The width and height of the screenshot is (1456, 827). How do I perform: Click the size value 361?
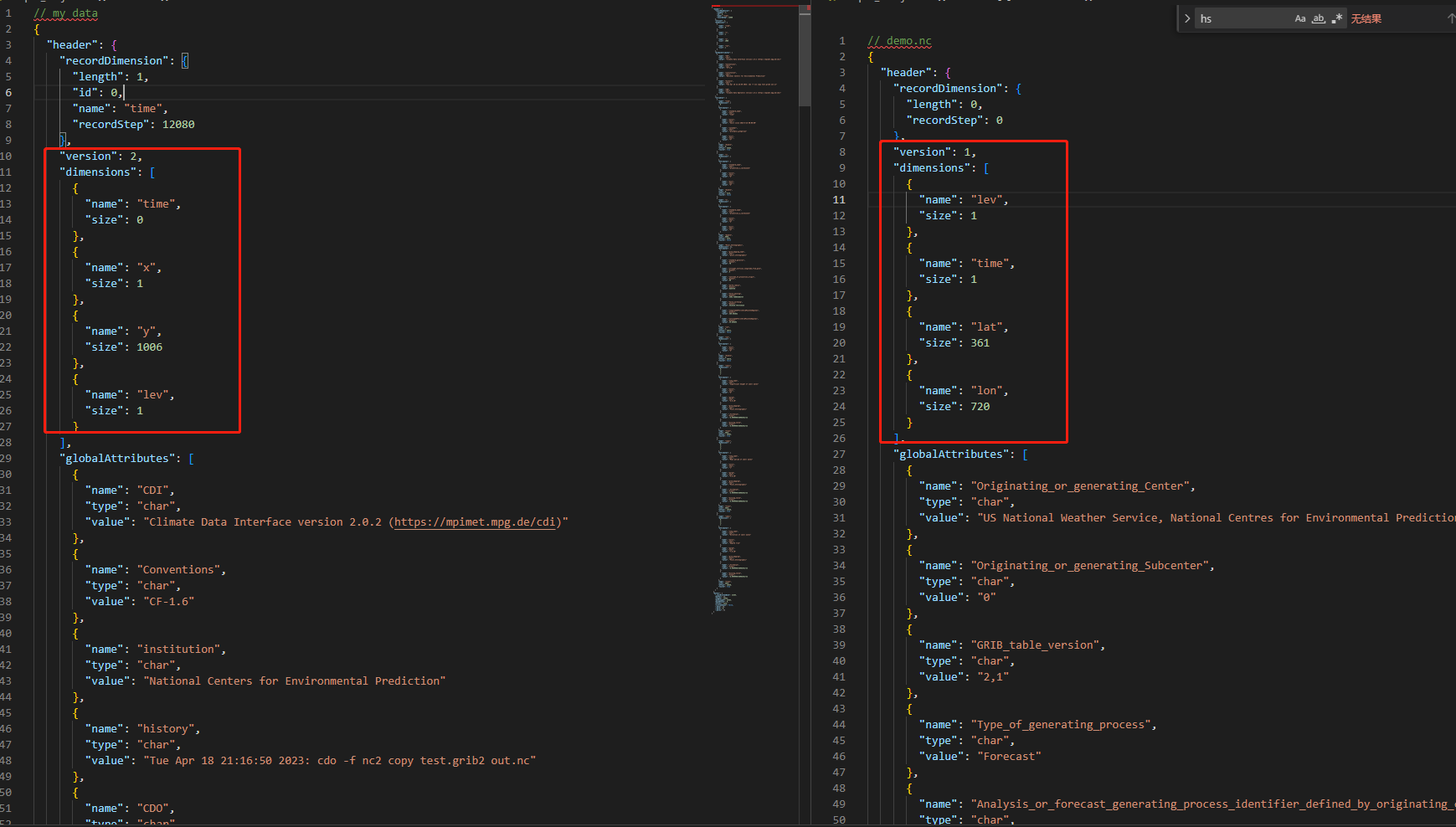pos(980,343)
